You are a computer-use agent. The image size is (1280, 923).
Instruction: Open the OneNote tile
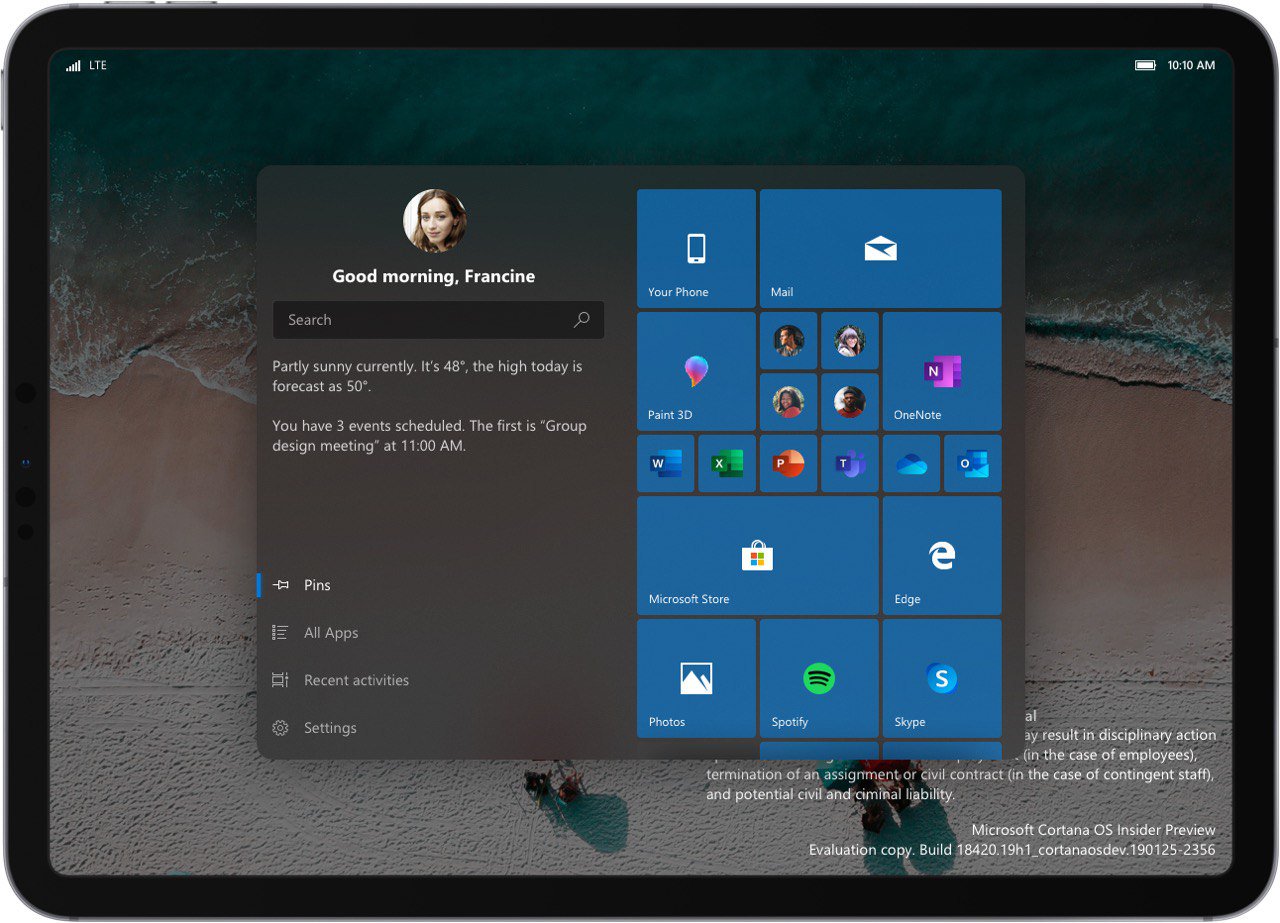pos(942,371)
